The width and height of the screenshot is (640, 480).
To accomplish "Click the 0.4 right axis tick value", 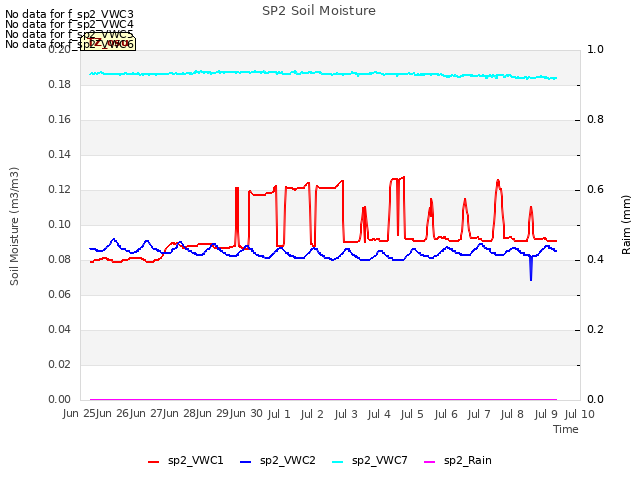I will (595, 260).
